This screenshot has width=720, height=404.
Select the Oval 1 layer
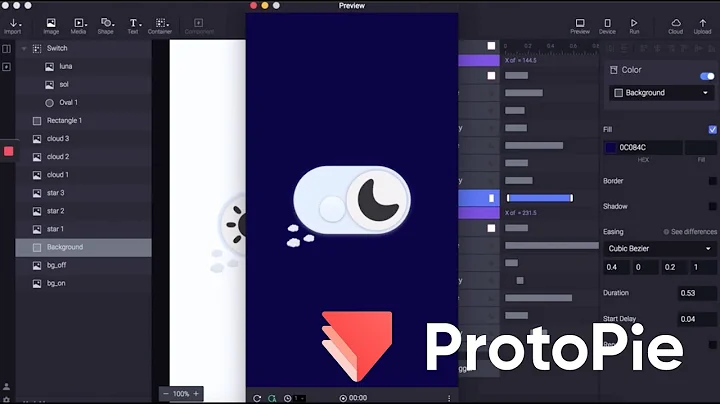[x=84, y=103]
